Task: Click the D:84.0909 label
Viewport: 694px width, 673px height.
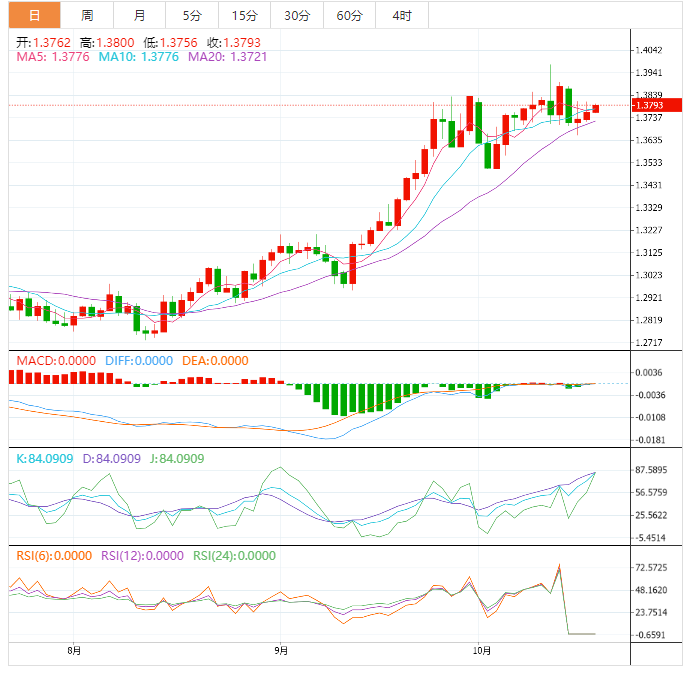Action: point(112,459)
